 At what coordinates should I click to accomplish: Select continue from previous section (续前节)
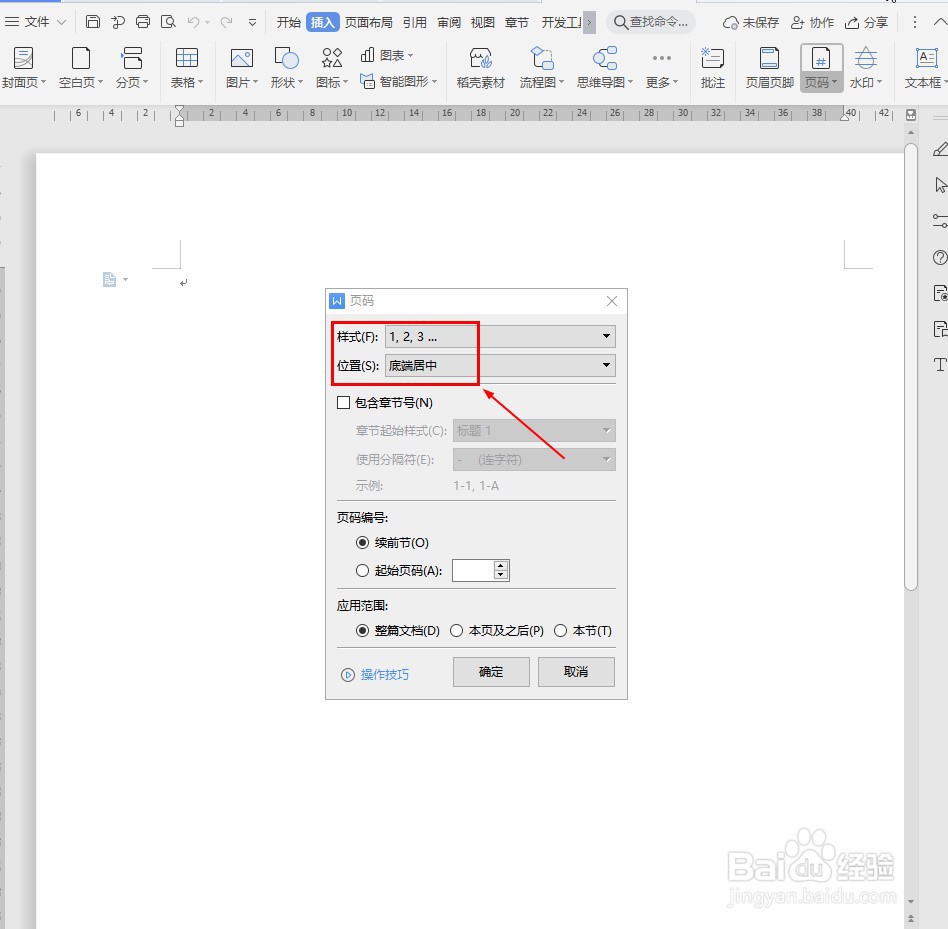click(x=362, y=543)
